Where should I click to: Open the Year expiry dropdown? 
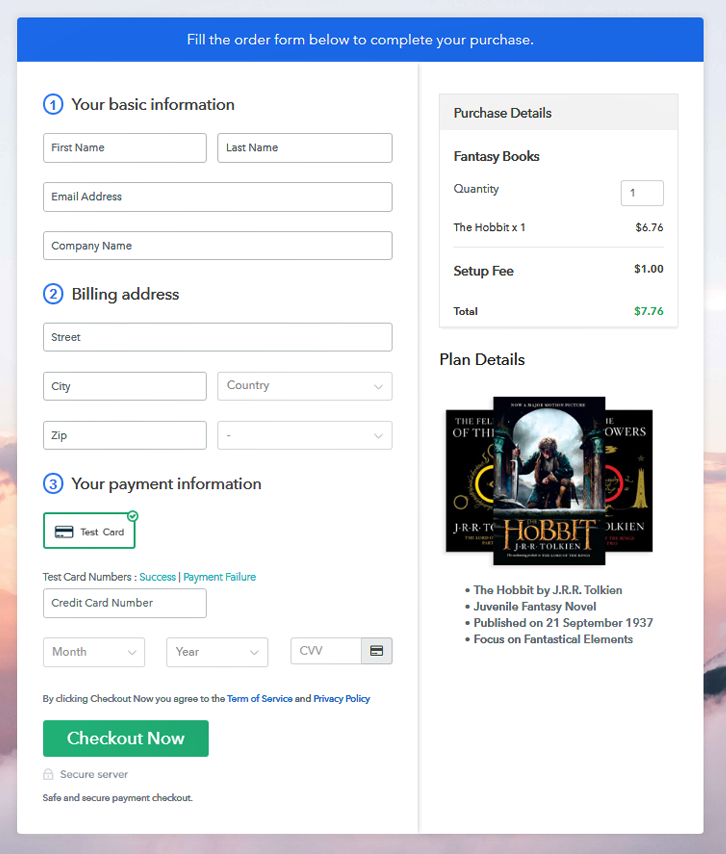click(217, 652)
